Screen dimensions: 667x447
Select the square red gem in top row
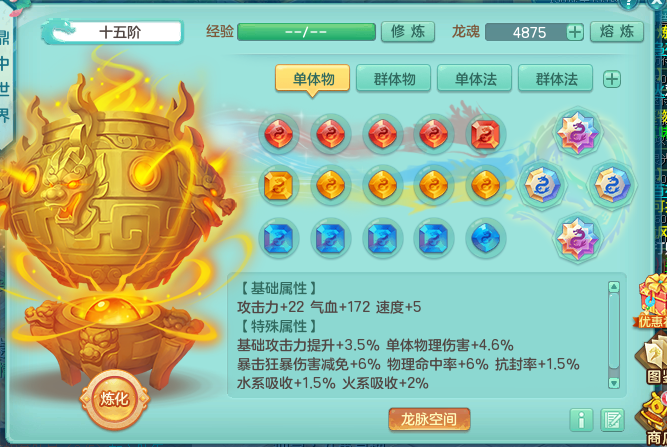[x=485, y=134]
